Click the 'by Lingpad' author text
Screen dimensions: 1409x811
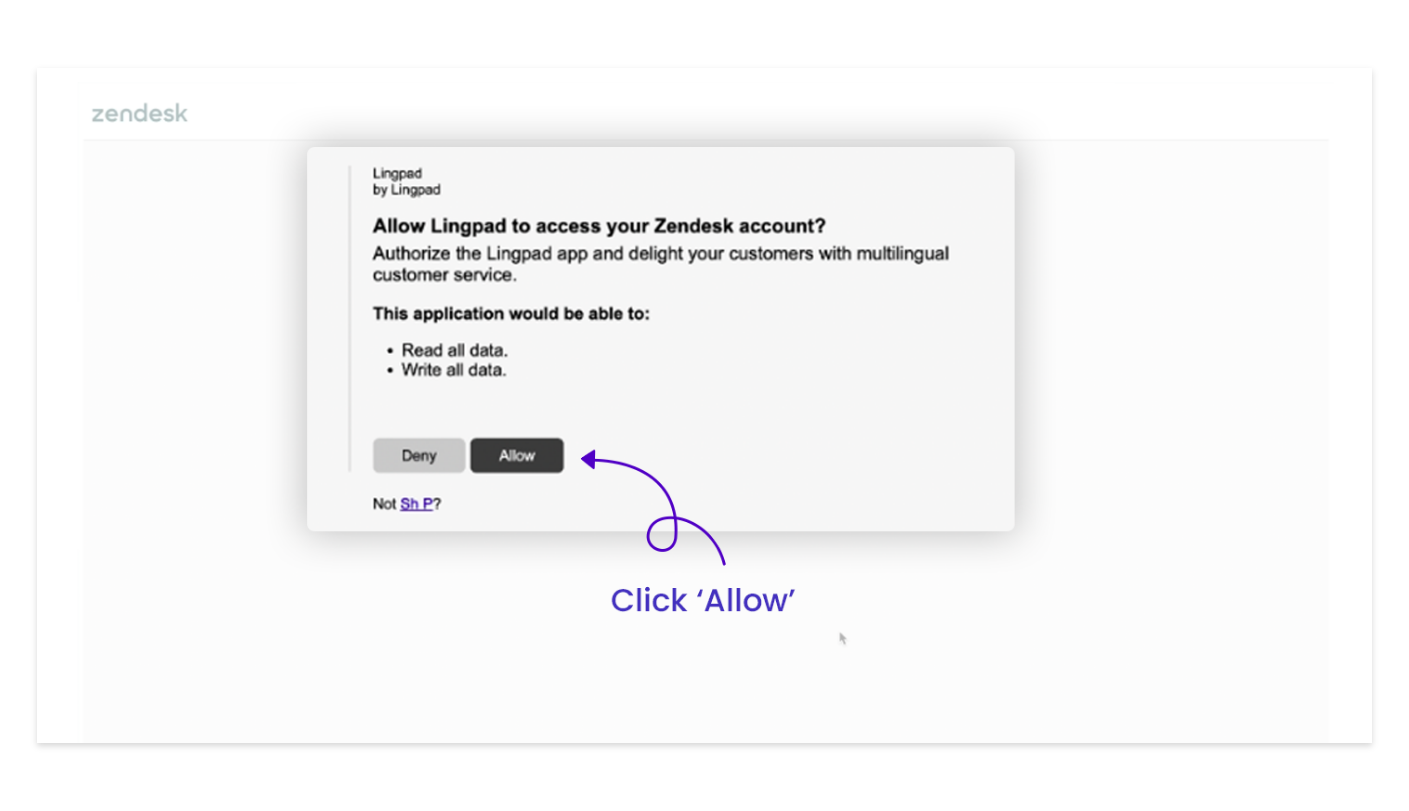click(x=407, y=189)
